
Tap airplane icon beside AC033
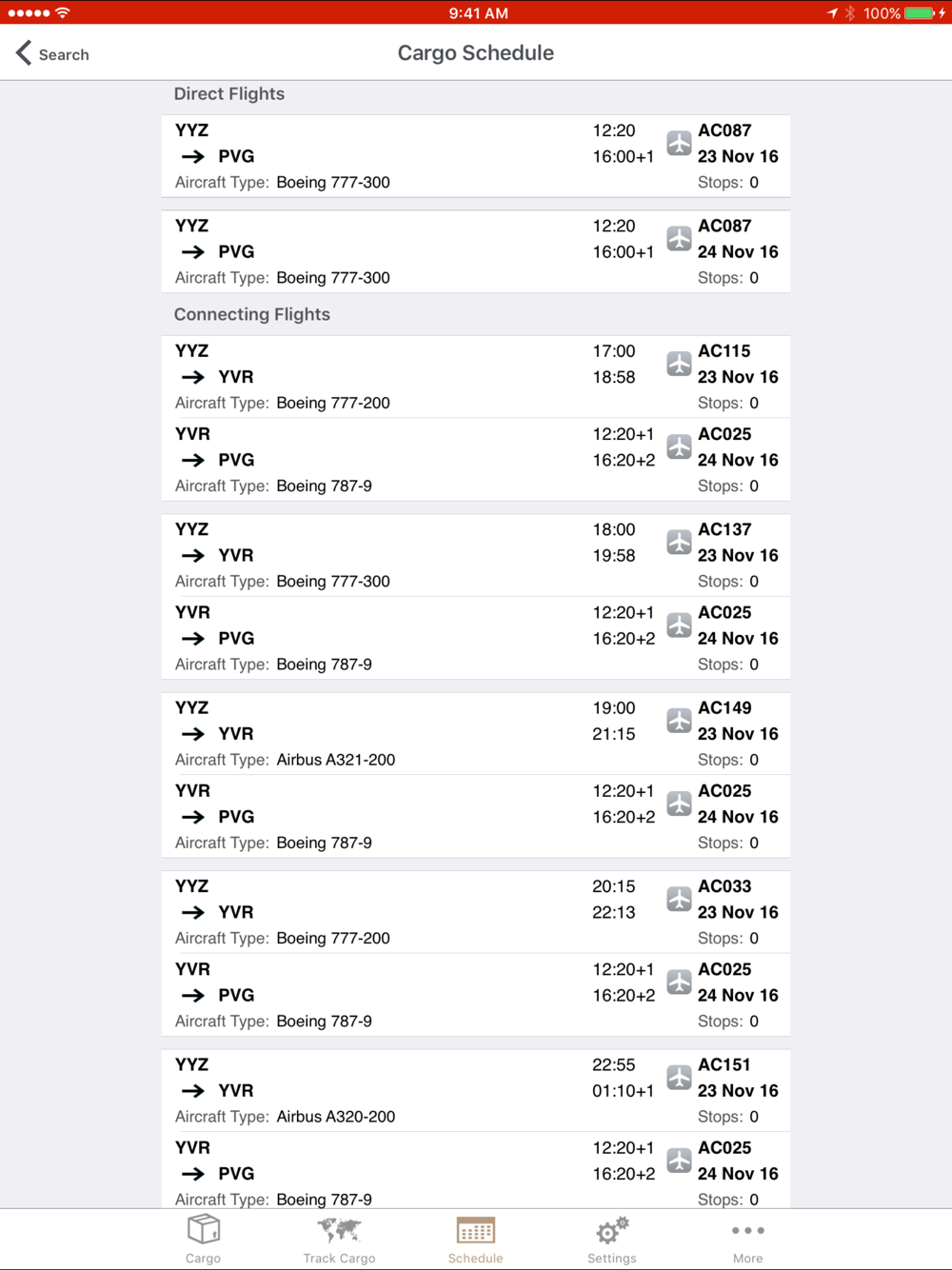point(679,899)
